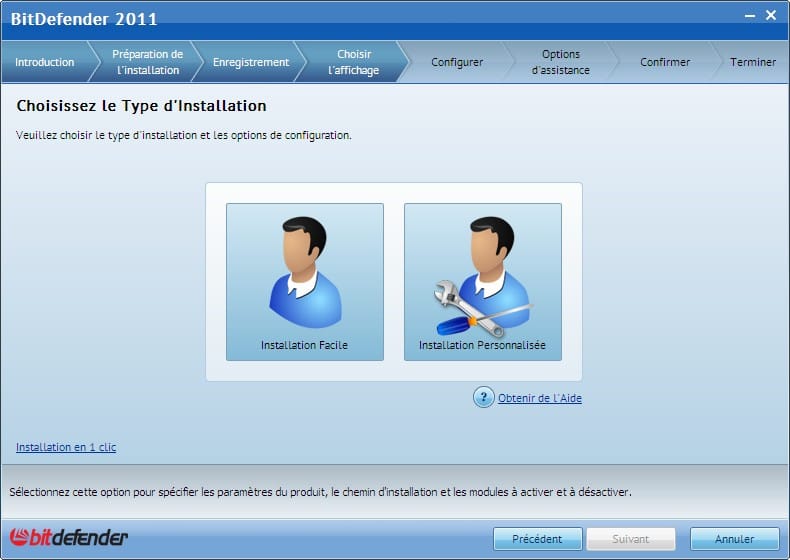The image size is (790, 560).
Task: Select the Choisir l'affichage step
Action: point(354,62)
